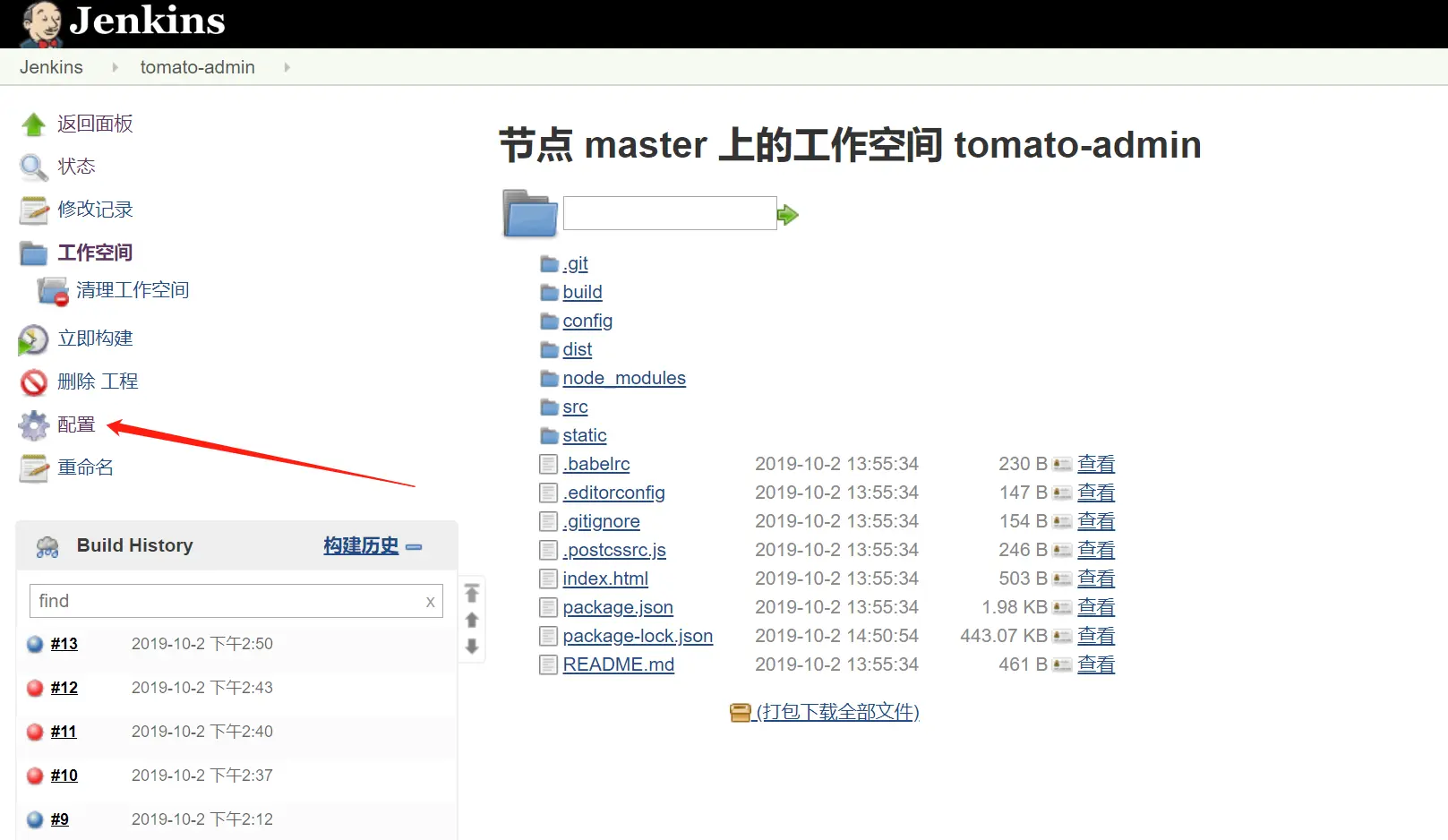
Task: Open 修改记录 sidebar item
Action: click(96, 210)
